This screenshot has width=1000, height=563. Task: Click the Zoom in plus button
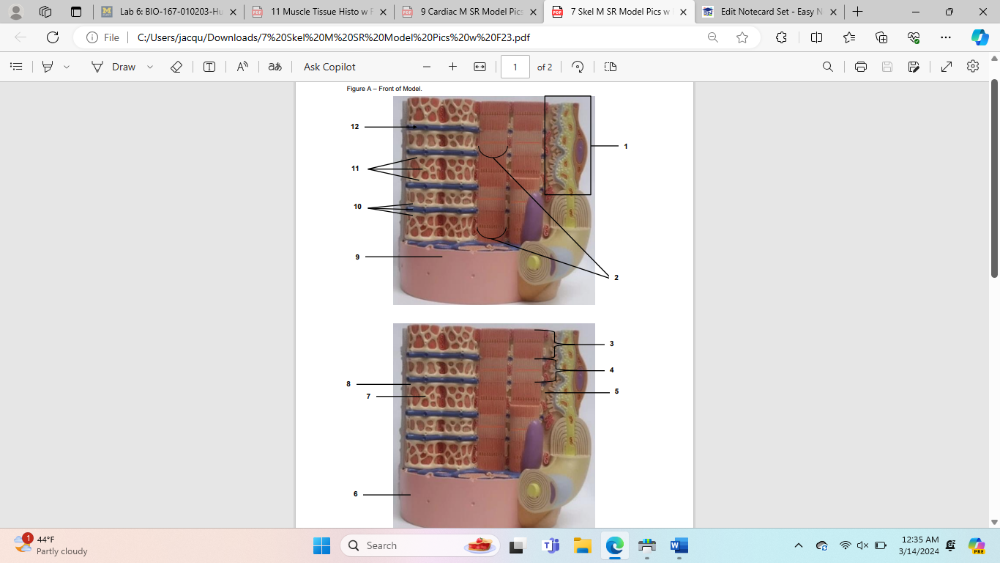coord(452,67)
